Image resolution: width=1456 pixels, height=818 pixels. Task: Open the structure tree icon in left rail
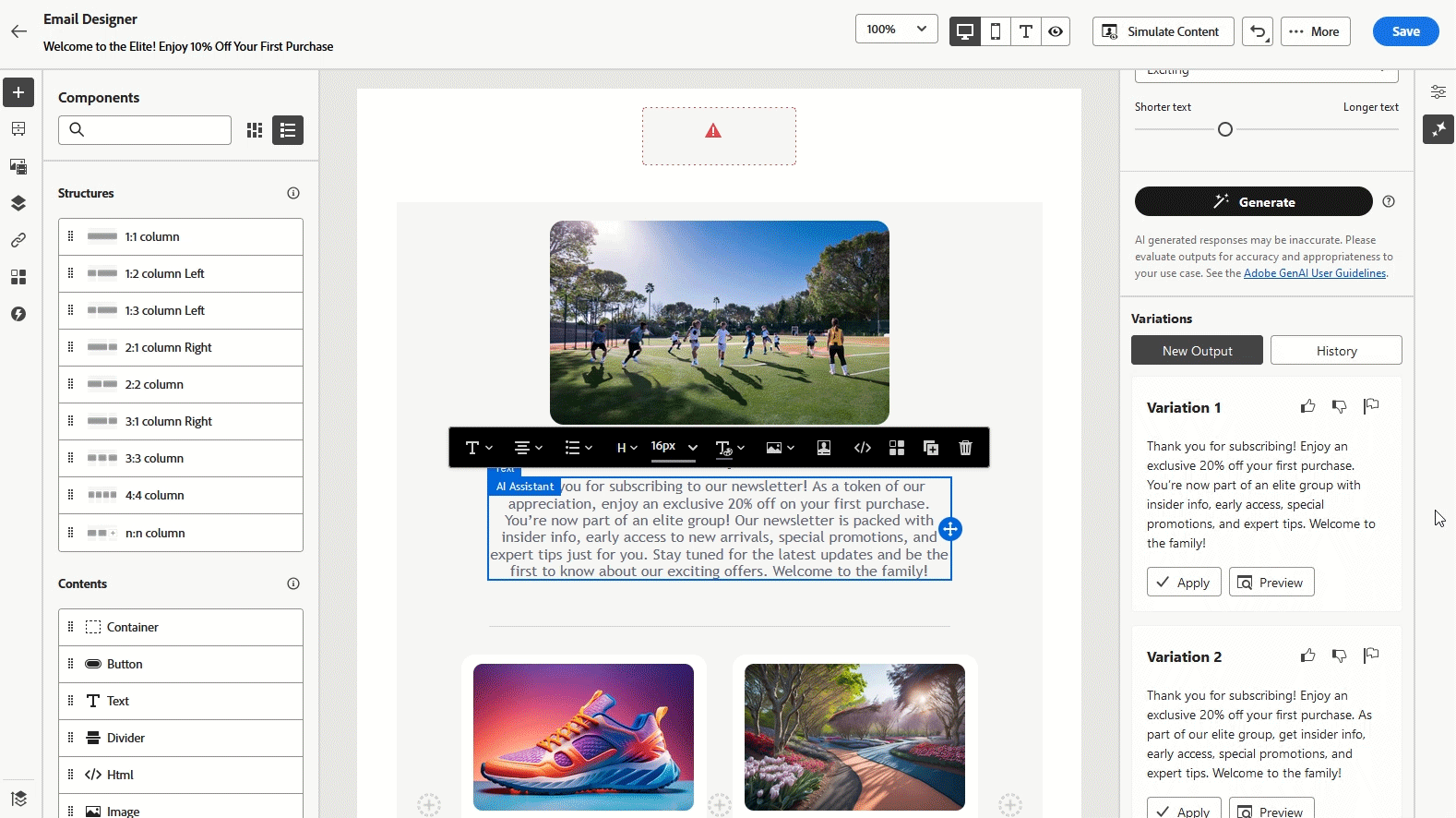18,129
